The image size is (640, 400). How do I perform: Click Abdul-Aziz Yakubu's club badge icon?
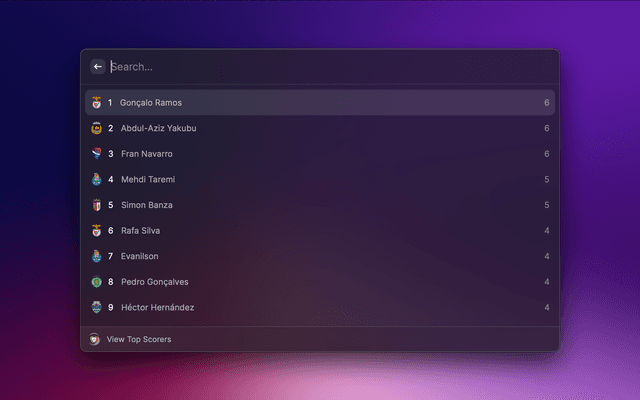[96, 128]
